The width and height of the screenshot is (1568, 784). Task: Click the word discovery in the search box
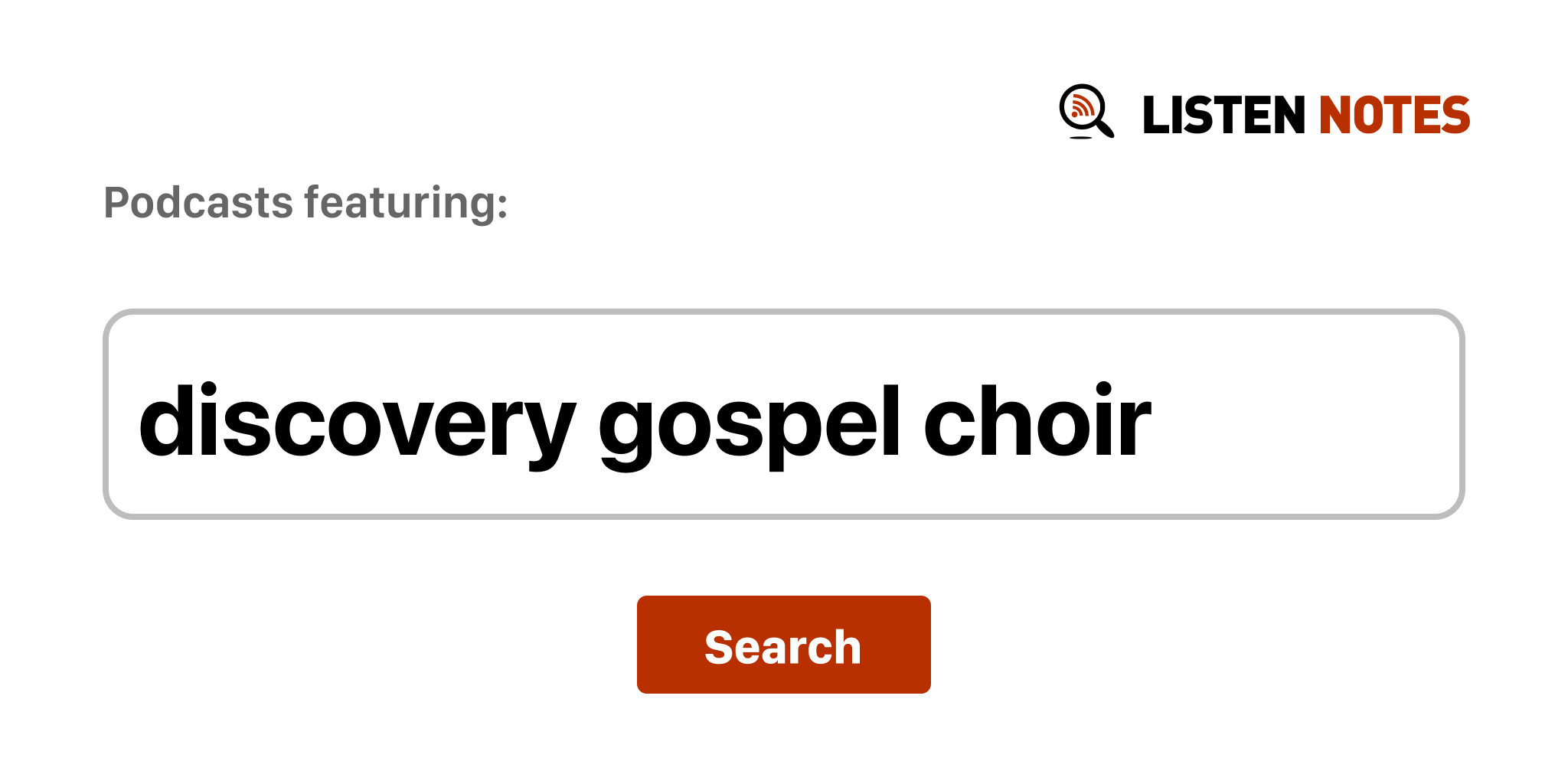(x=356, y=422)
